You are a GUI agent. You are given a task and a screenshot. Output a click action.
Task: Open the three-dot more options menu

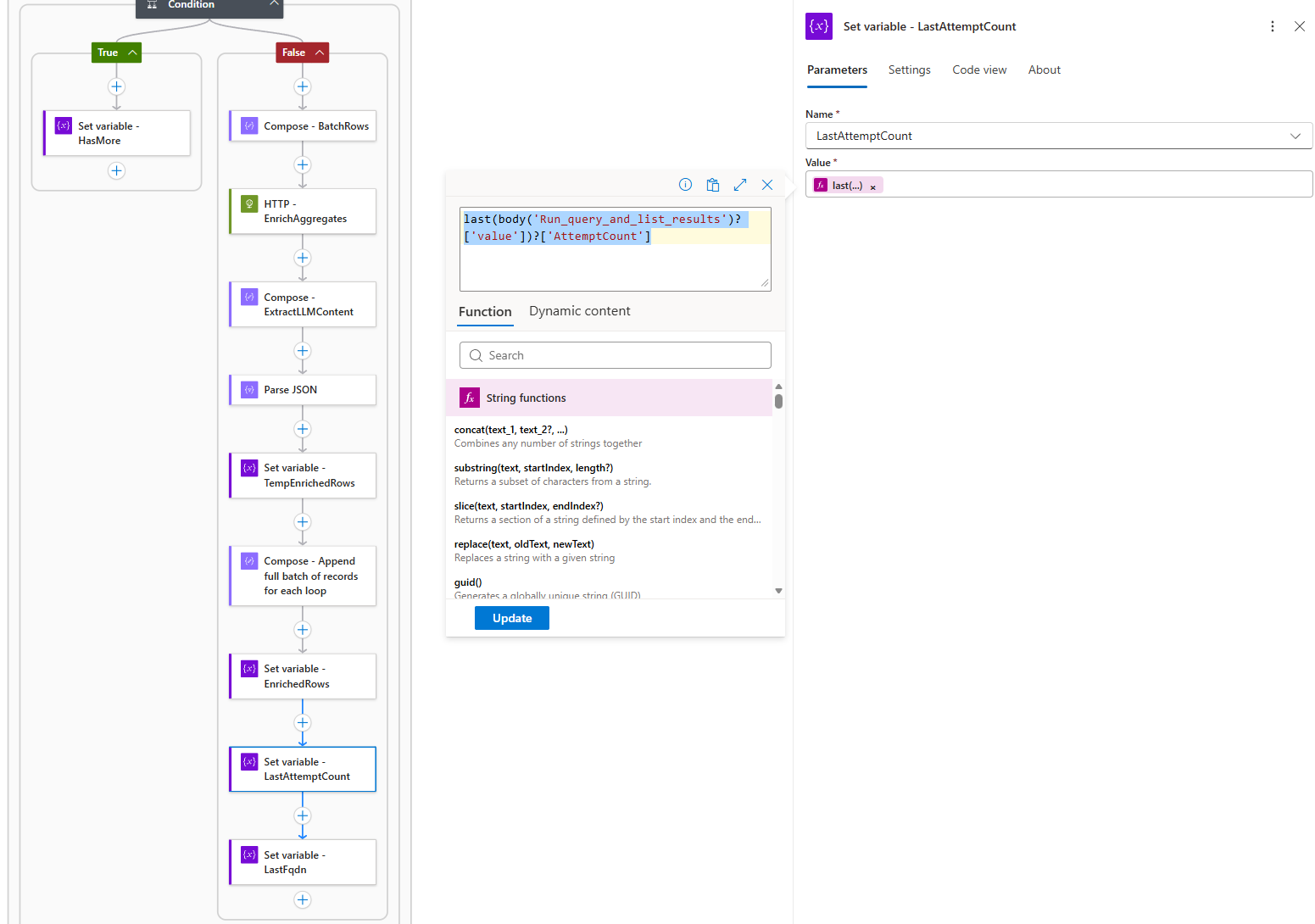pyautogui.click(x=1272, y=26)
